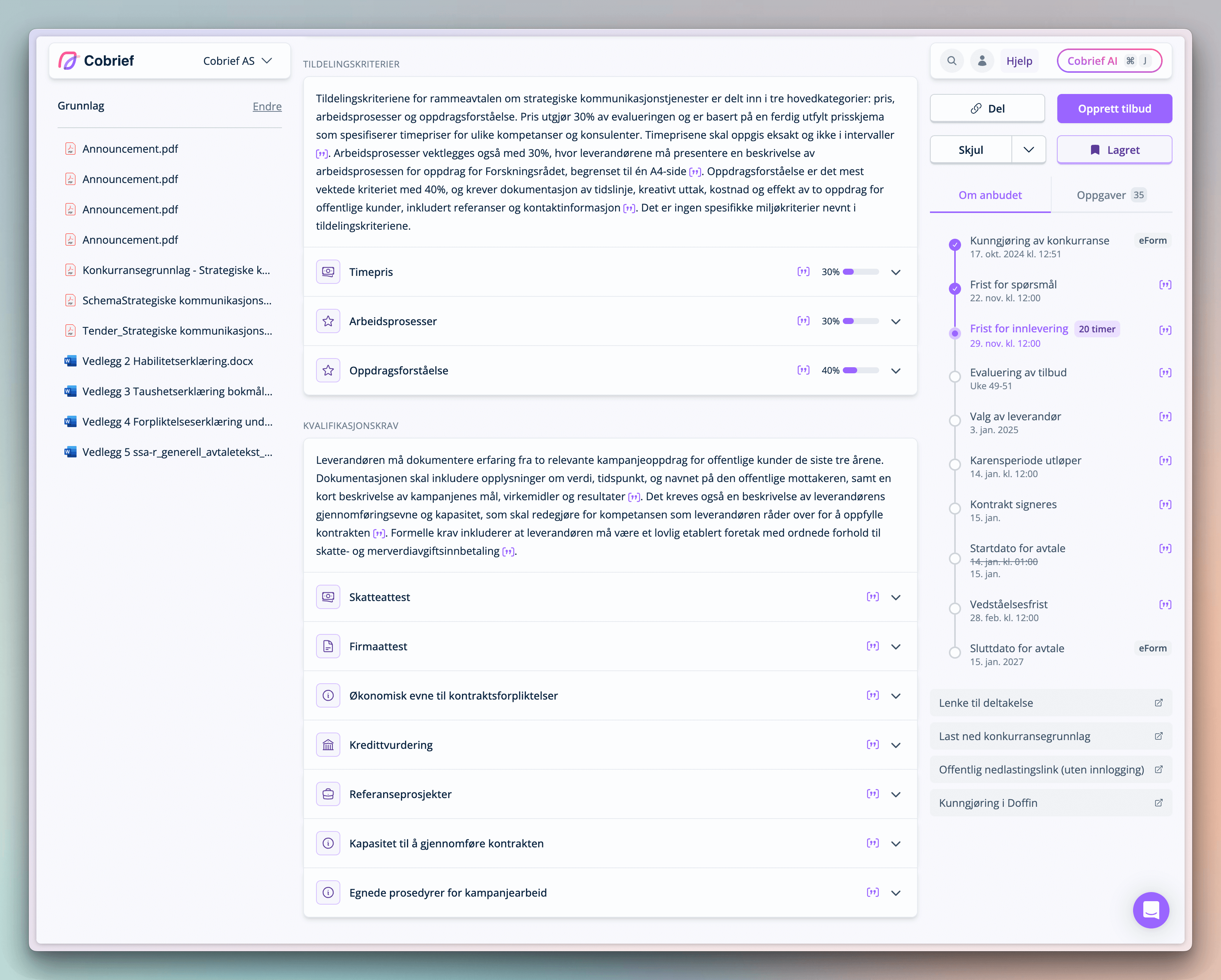Select the Om anbudet tab
The height and width of the screenshot is (980, 1221).
[990, 194]
